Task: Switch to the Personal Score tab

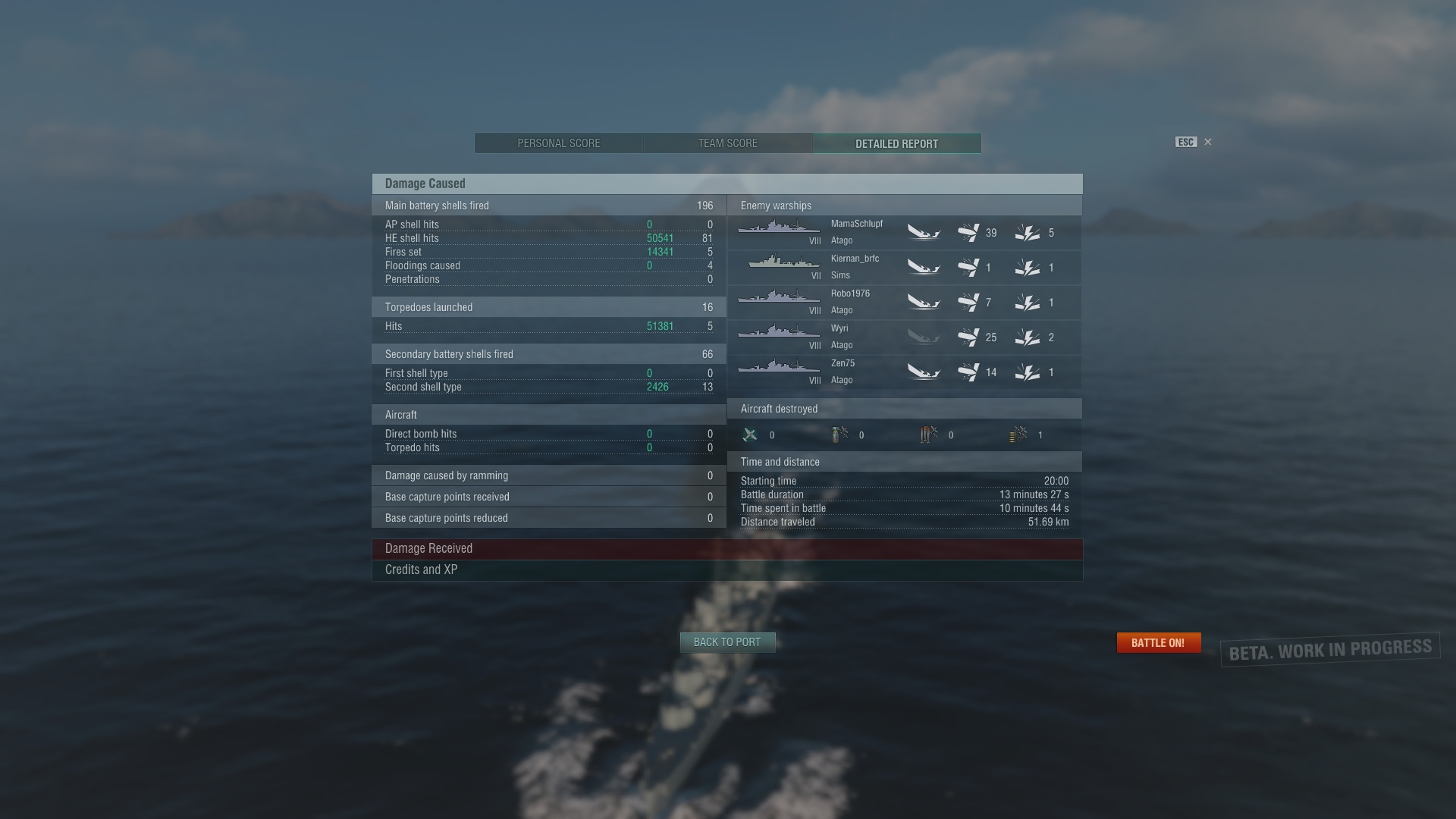Action: (x=559, y=143)
